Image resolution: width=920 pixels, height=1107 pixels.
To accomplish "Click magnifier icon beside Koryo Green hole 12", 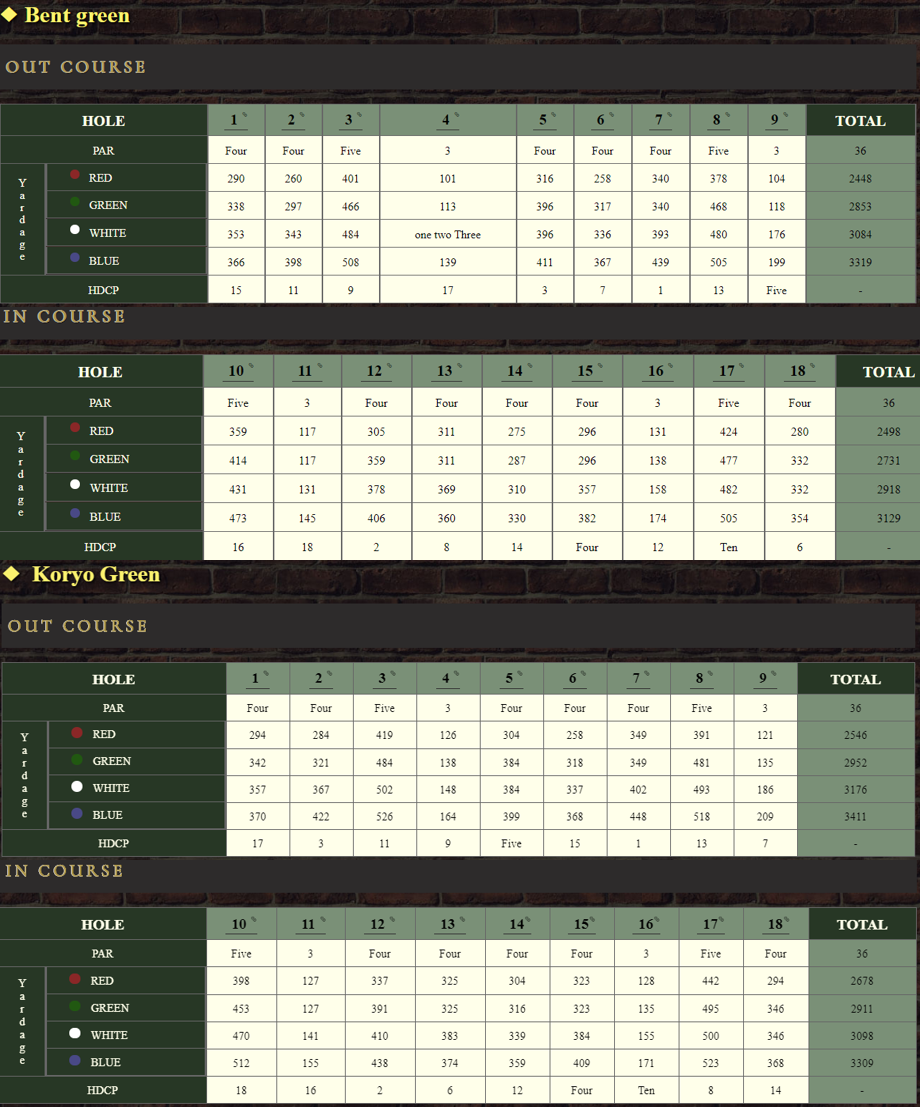I will pyautogui.click(x=392, y=919).
